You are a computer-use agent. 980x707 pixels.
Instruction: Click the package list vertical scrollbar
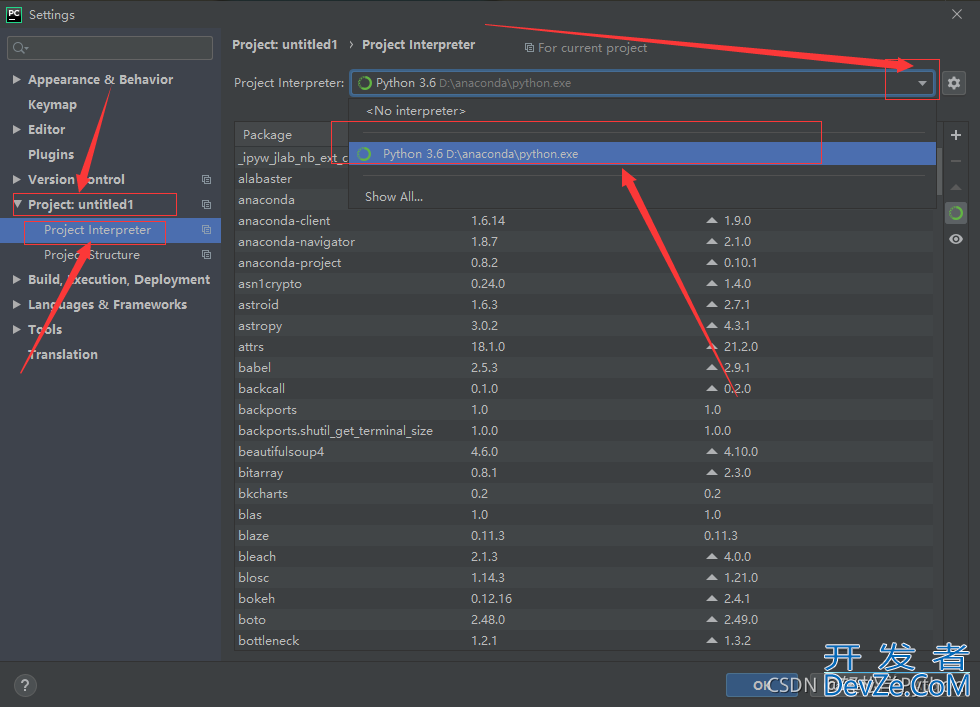939,172
